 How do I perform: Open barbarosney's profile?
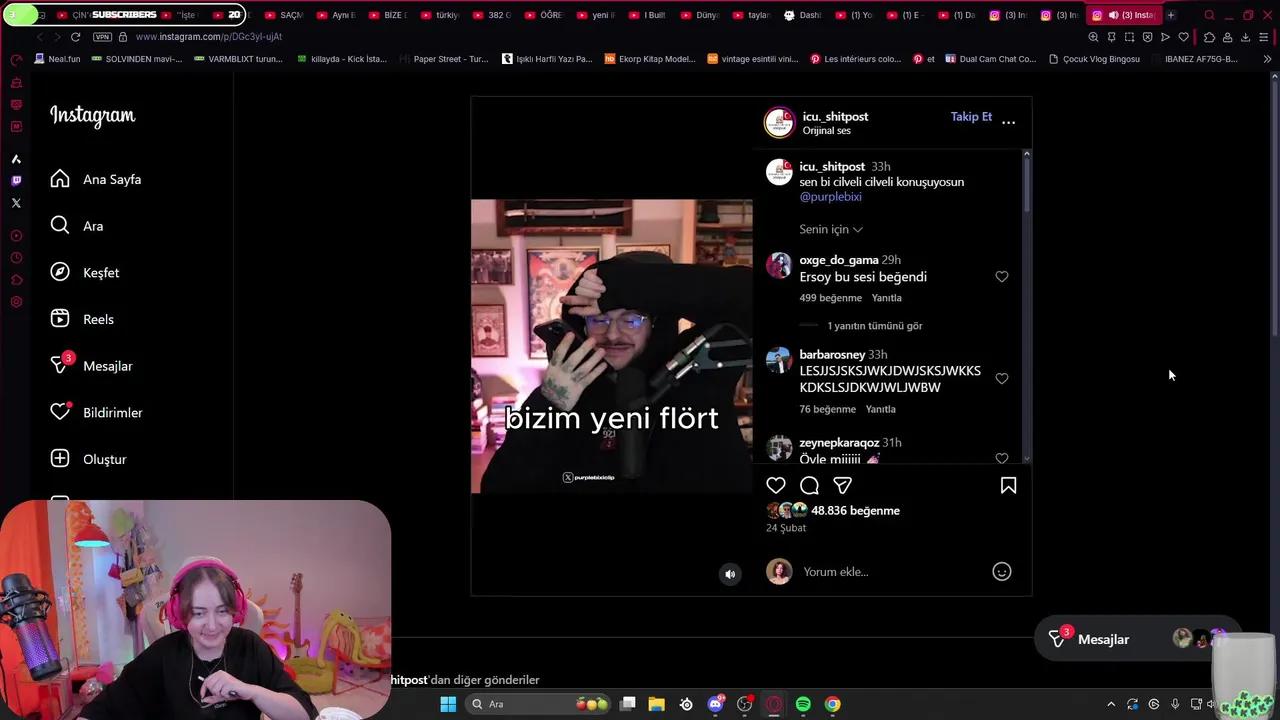(x=832, y=354)
